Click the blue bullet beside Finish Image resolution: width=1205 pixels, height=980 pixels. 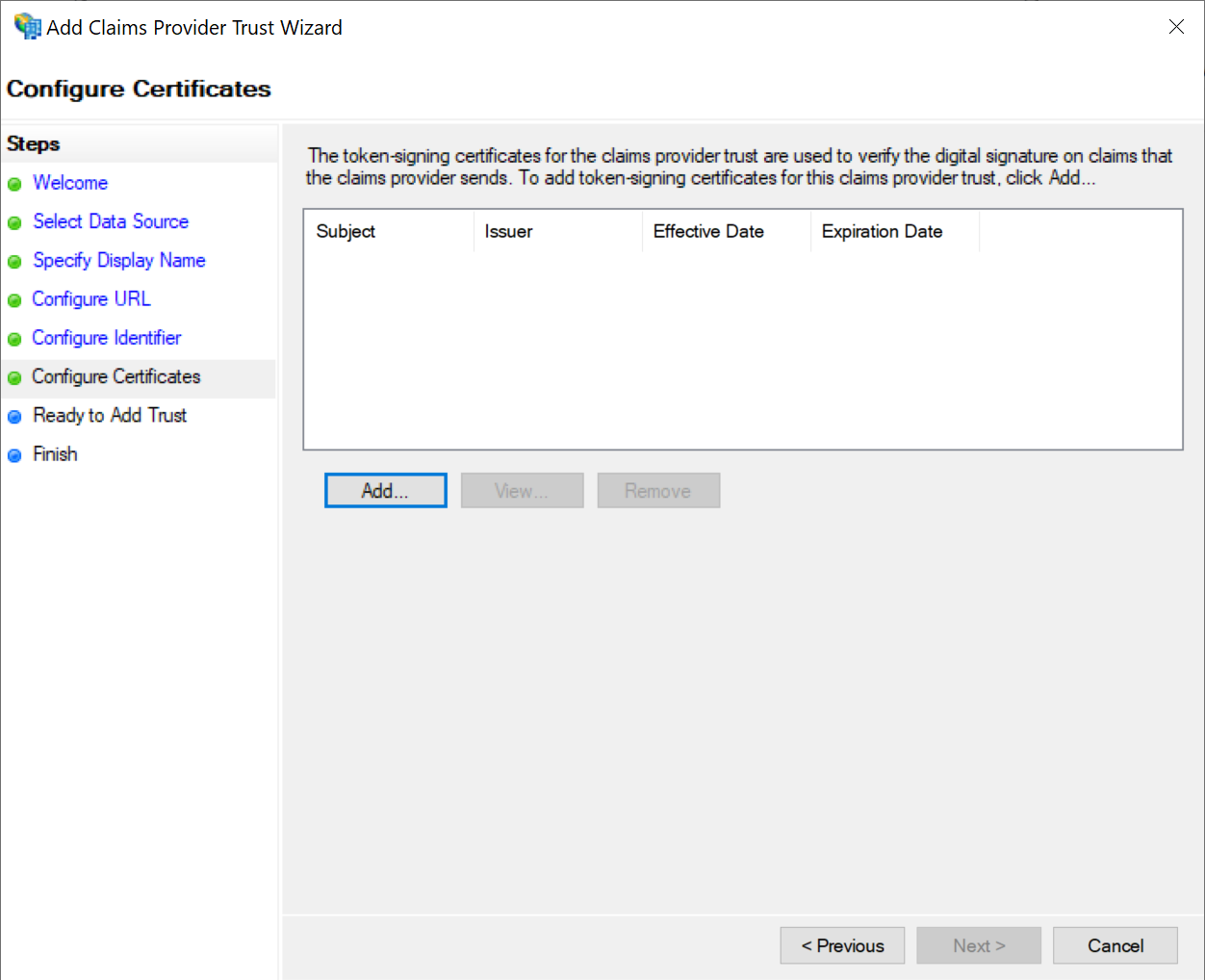point(14,455)
